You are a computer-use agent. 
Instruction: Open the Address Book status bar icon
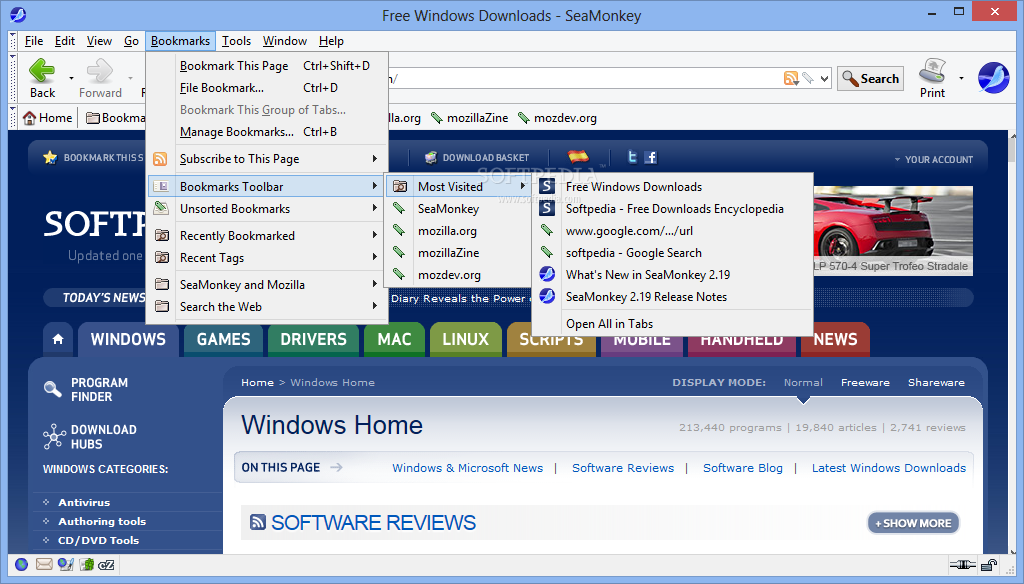click(86, 564)
